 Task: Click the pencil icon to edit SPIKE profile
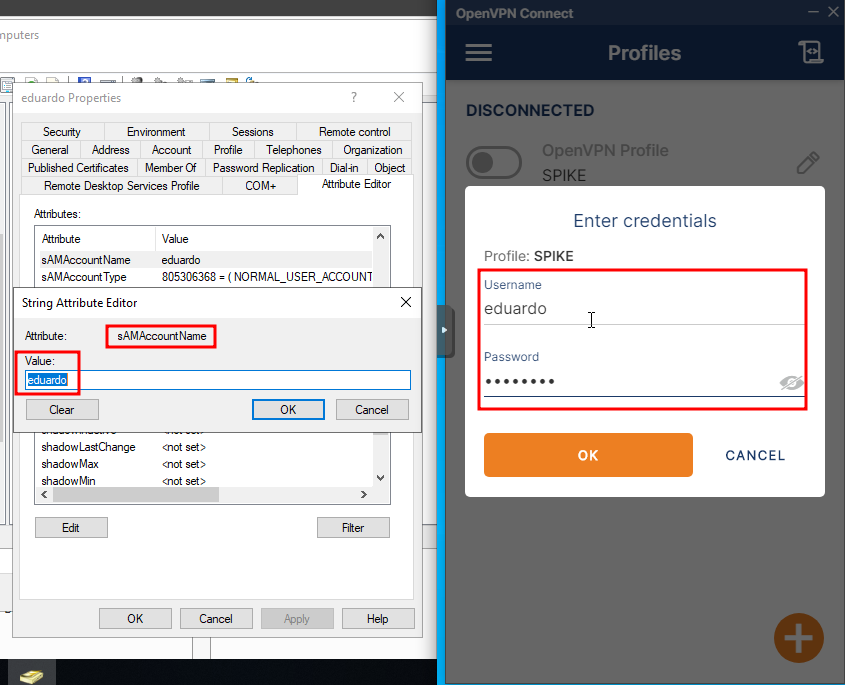pyautogui.click(x=808, y=162)
